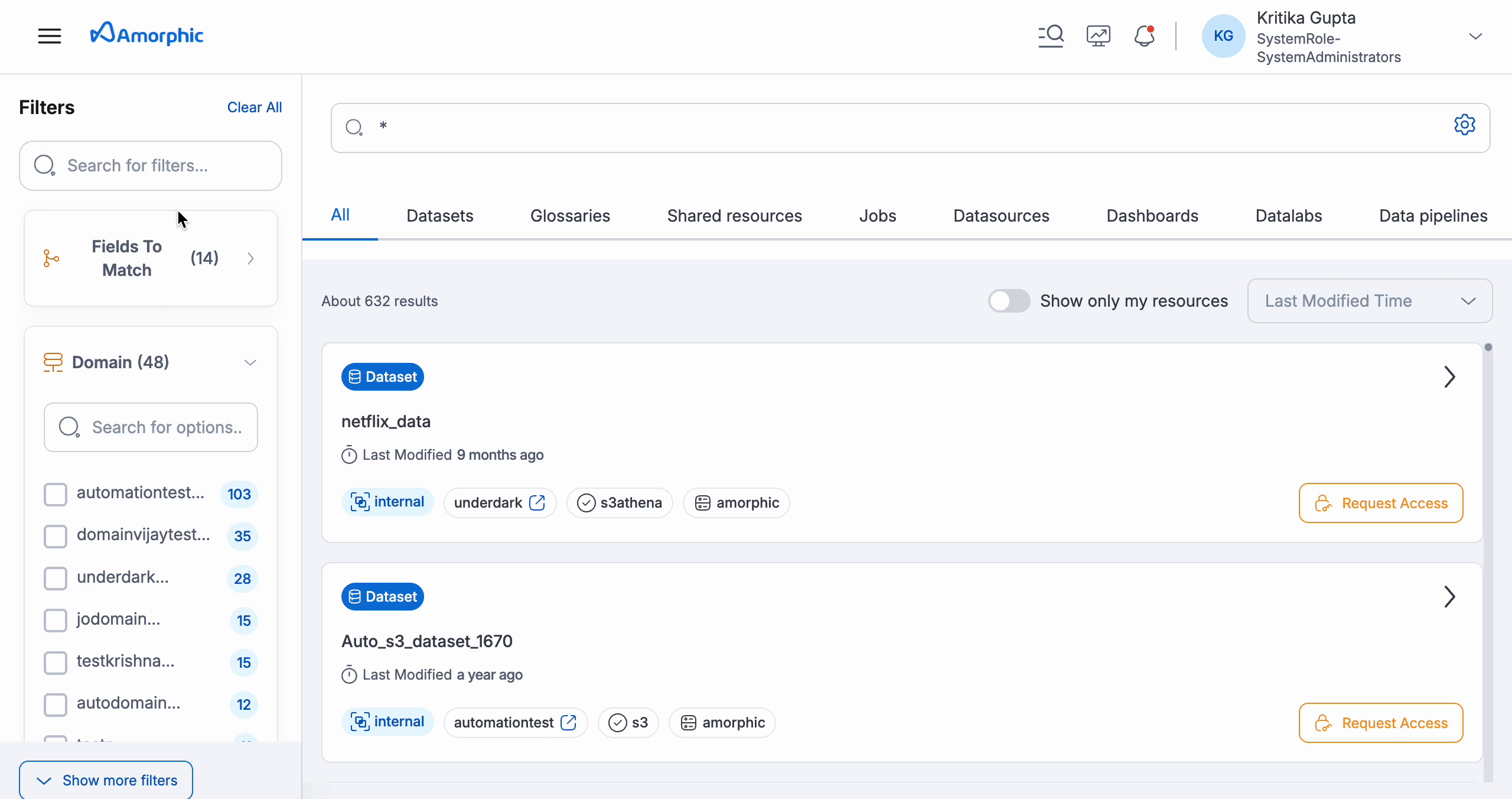The image size is (1512, 799).
Task: Enable Show only my resources
Action: [x=1009, y=301]
